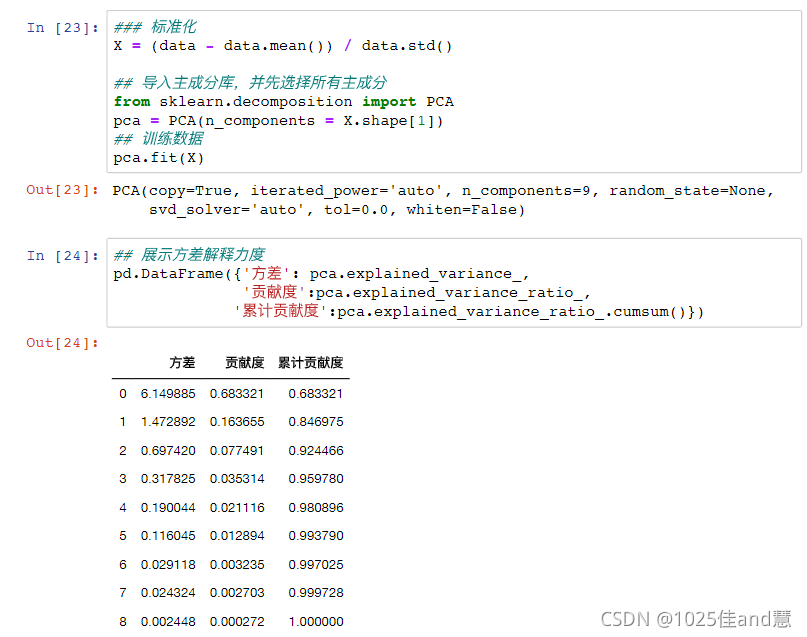Click the Out[24] prompt label
Image resolution: width=807 pixels, height=637 pixels.
click(62, 343)
